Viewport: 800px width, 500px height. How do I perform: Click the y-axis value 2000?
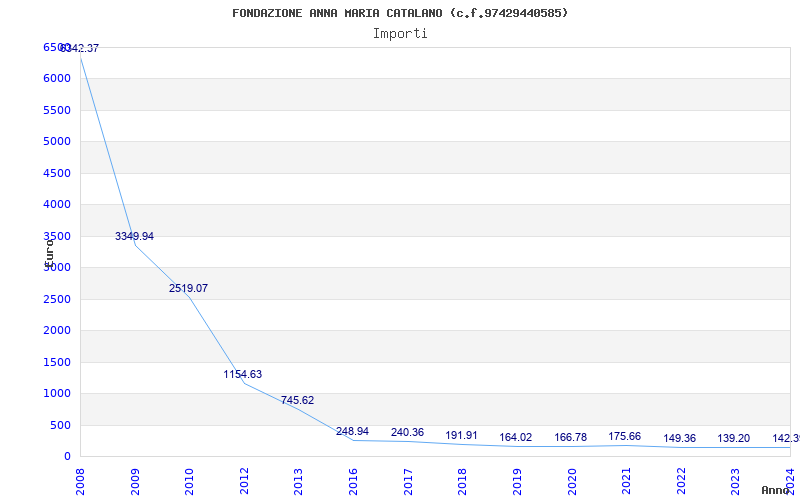[57, 331]
